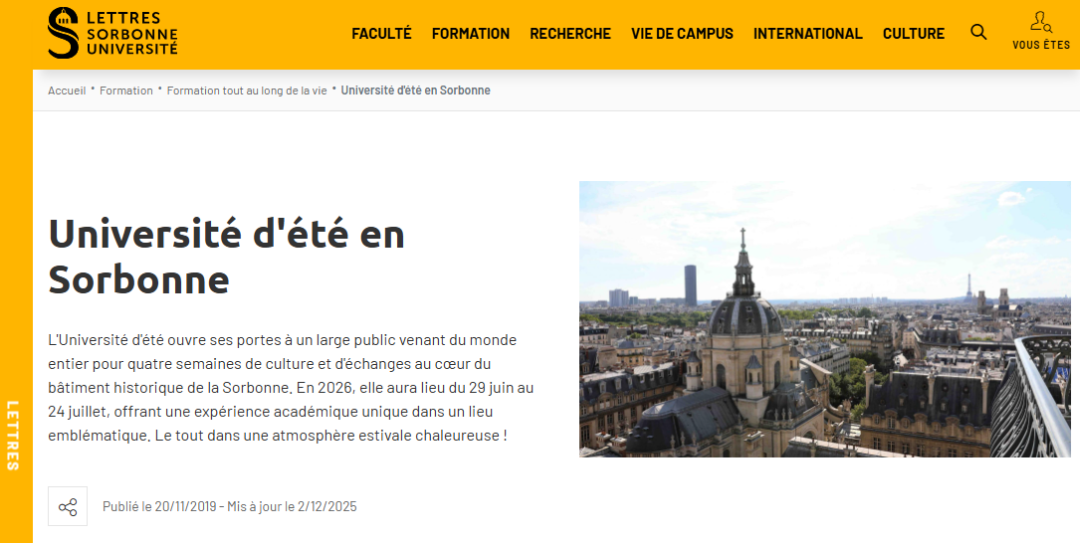
Task: Click the share icon button
Action: pyautogui.click(x=68, y=506)
